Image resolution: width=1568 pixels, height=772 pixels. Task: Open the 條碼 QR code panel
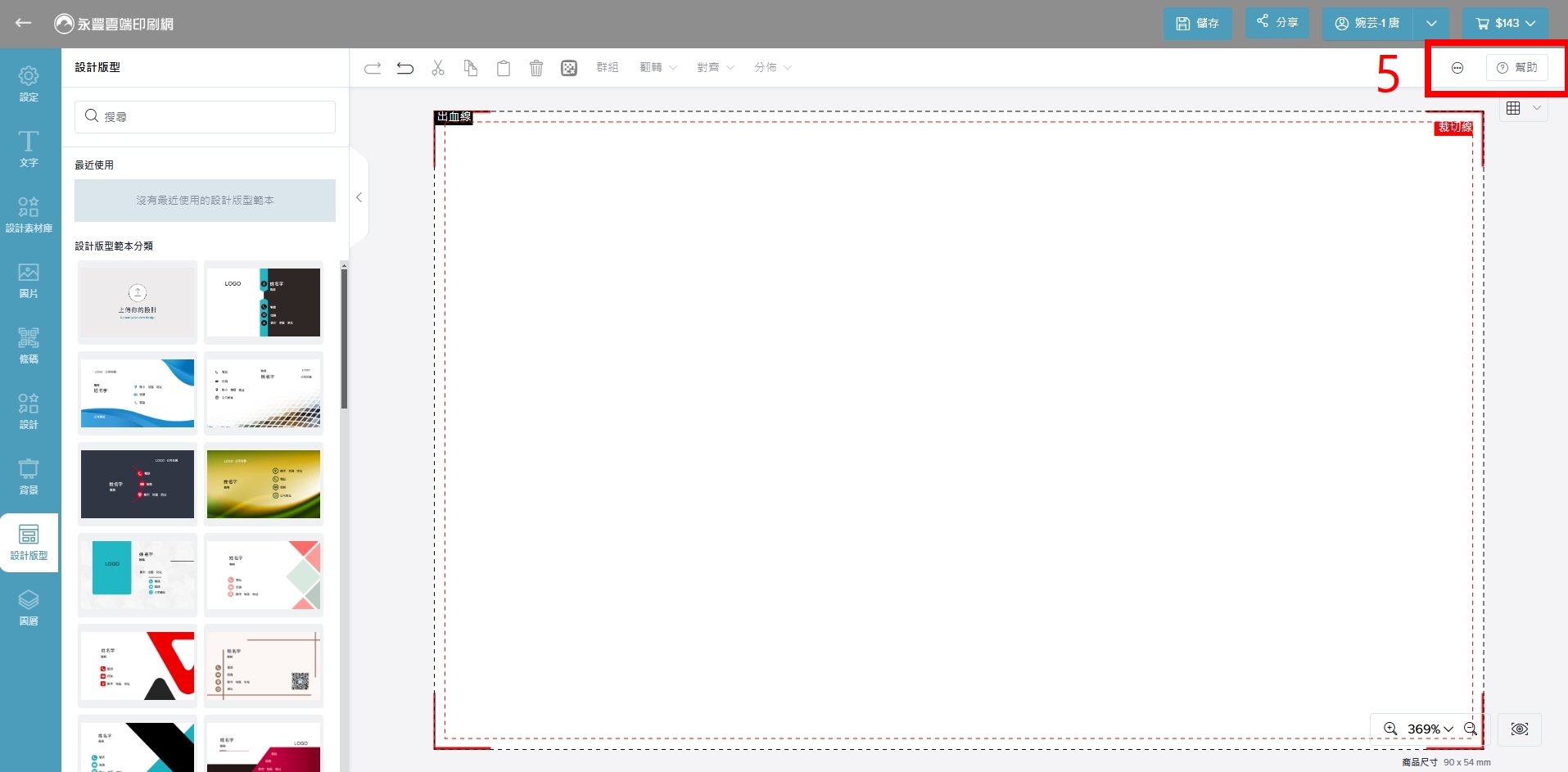point(29,345)
